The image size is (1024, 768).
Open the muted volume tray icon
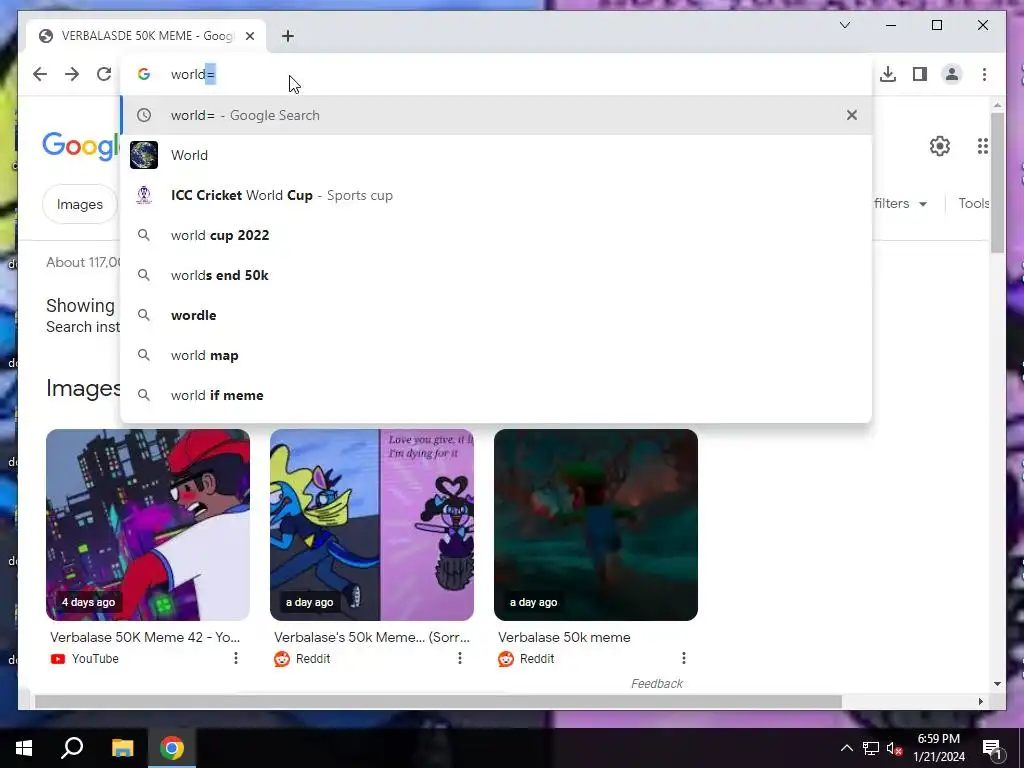(x=894, y=748)
